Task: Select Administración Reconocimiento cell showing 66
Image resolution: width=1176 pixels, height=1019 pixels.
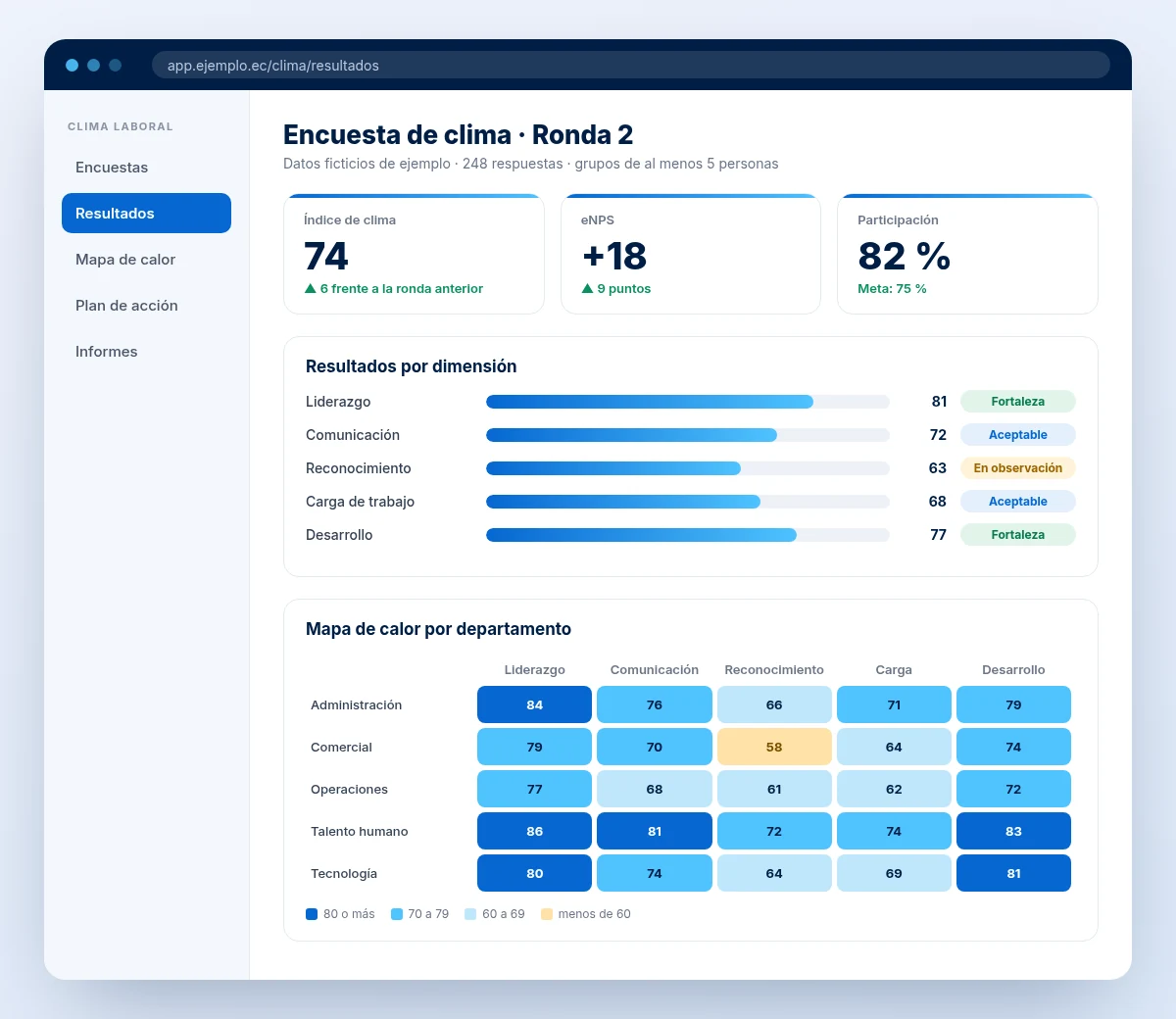Action: (x=774, y=704)
